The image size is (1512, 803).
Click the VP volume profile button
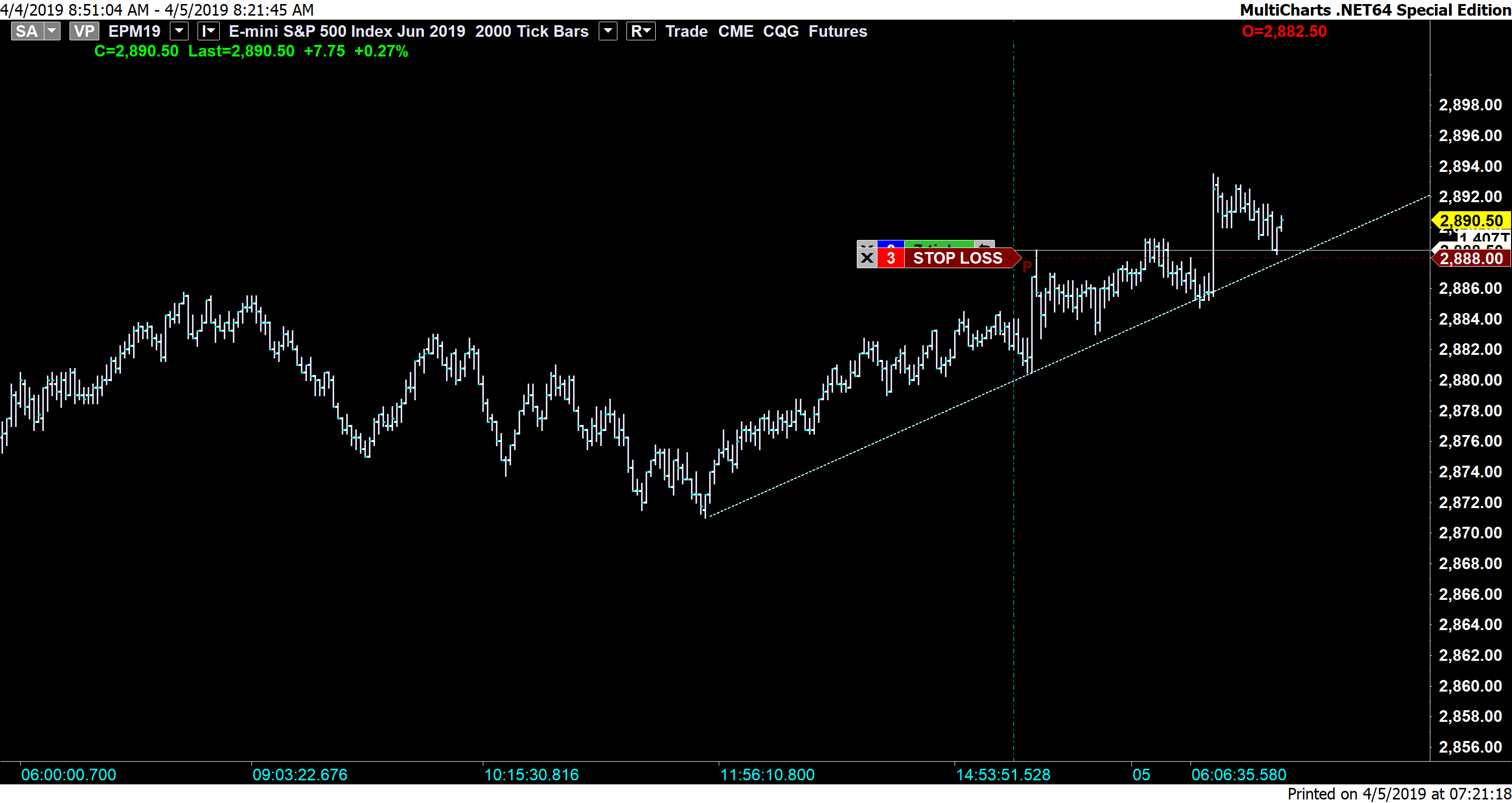84,31
